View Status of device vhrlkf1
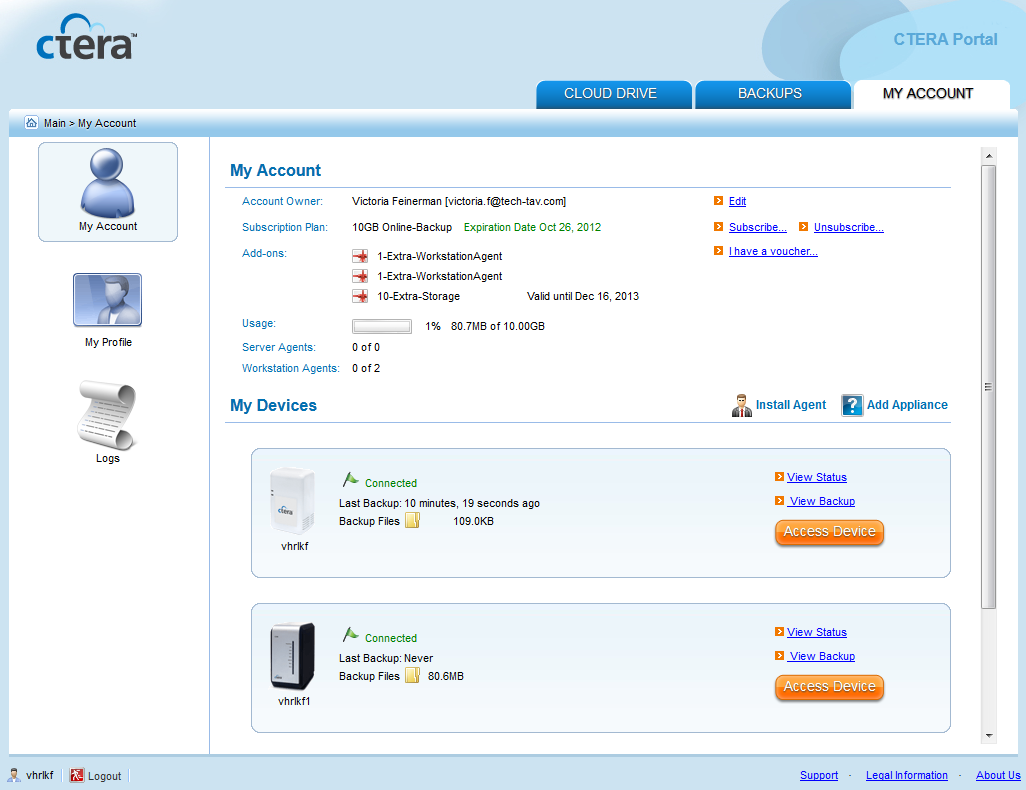Image resolution: width=1026 pixels, height=790 pixels. (x=817, y=632)
